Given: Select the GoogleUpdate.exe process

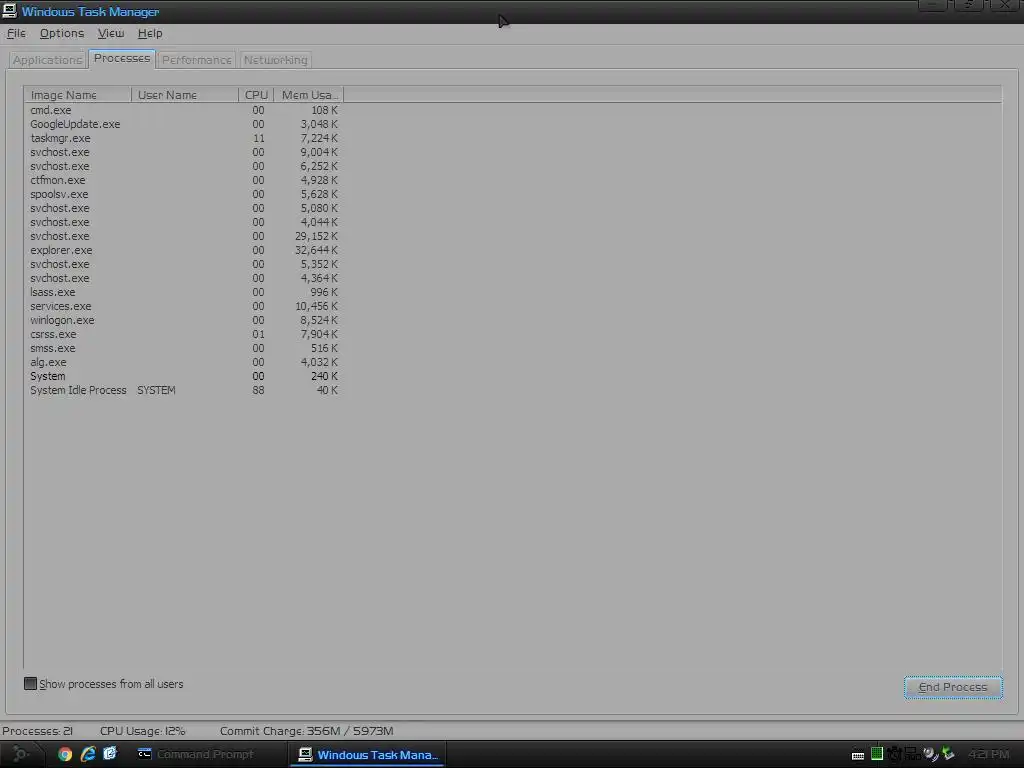Looking at the screenshot, I should click(x=184, y=124).
